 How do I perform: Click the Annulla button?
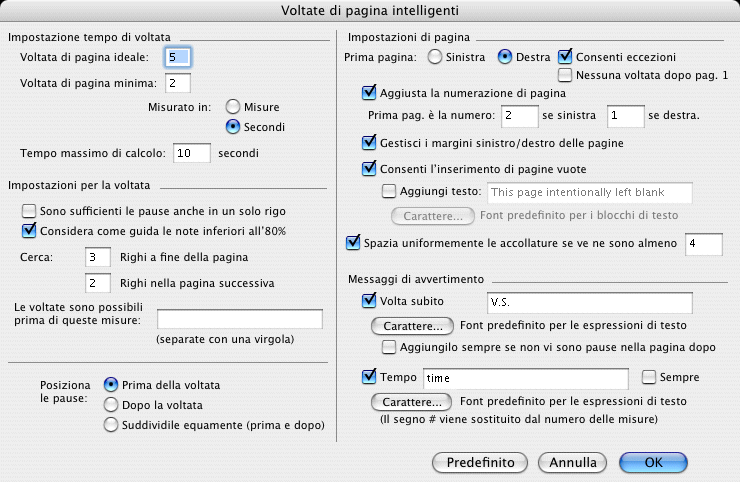point(572,462)
